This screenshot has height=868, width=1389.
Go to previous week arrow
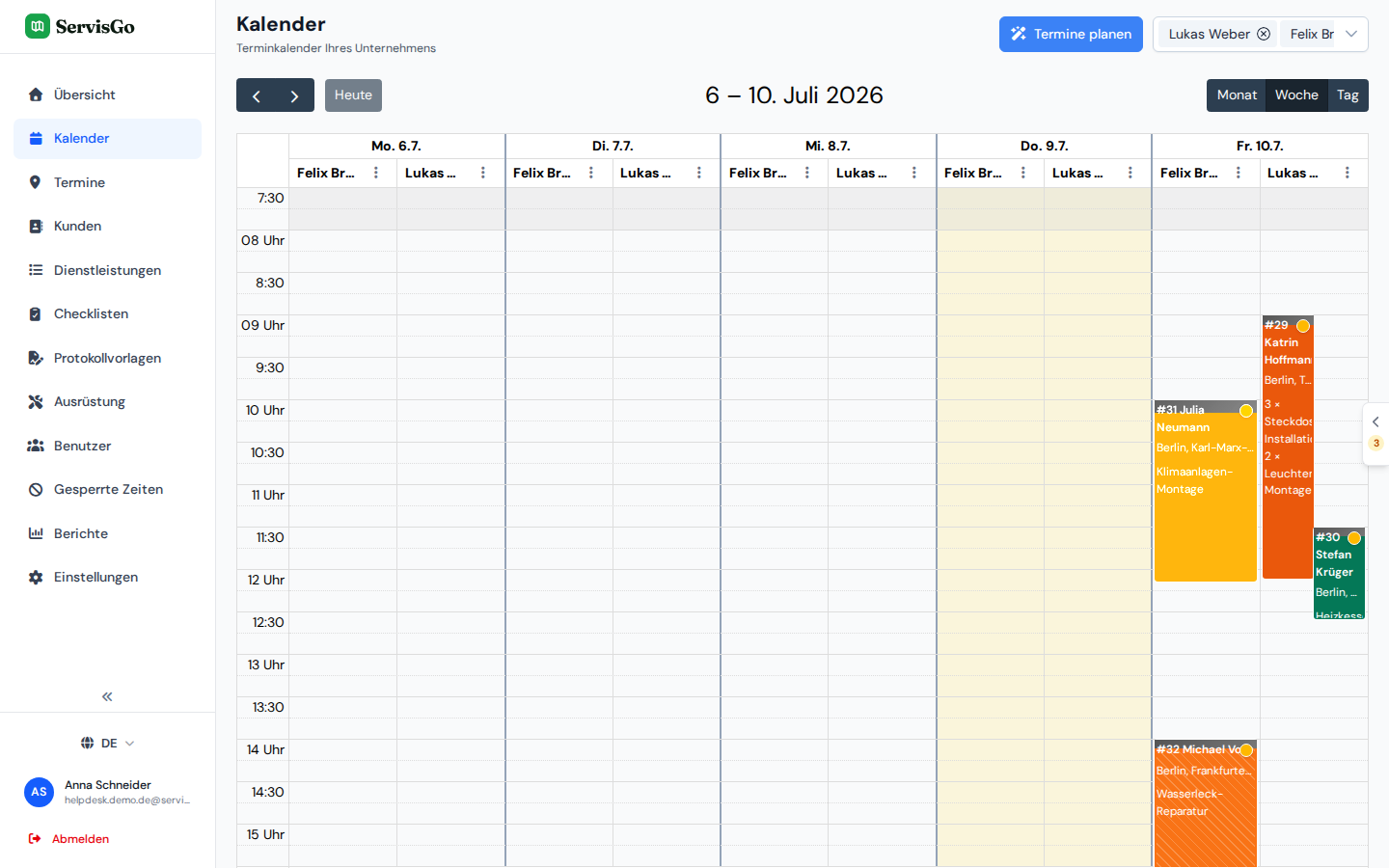point(256,95)
